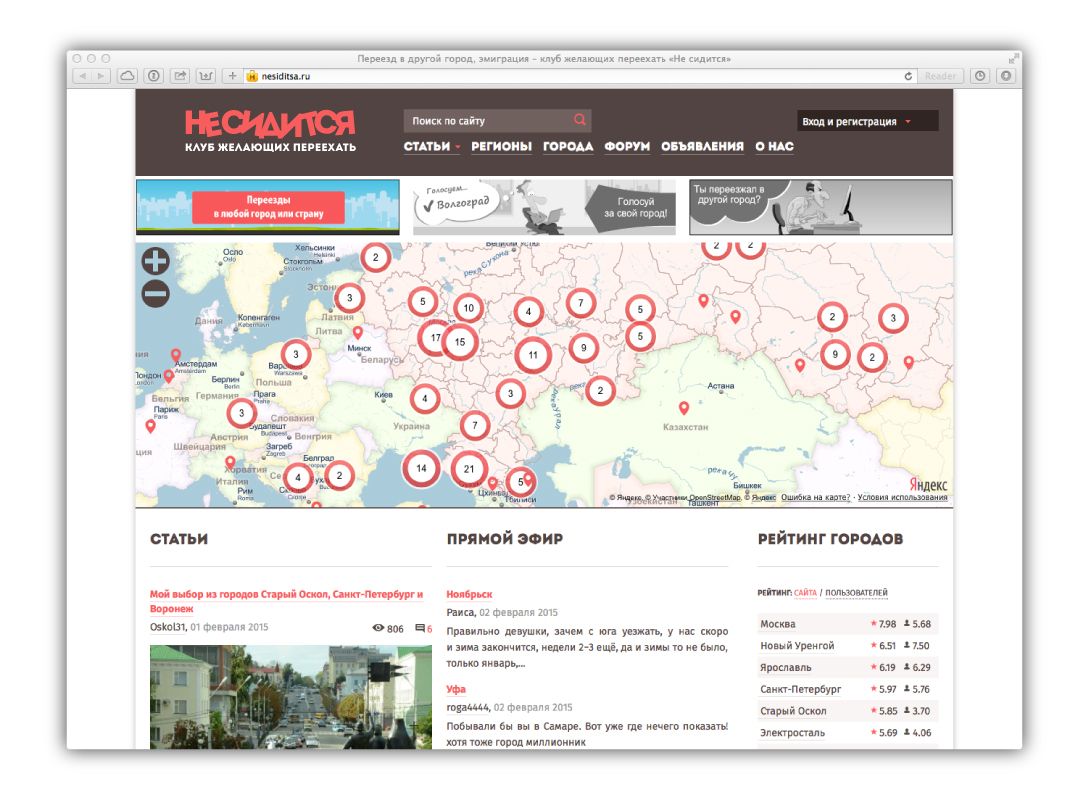
Task: Click Ошибка на карте? link
Action: pos(815,497)
